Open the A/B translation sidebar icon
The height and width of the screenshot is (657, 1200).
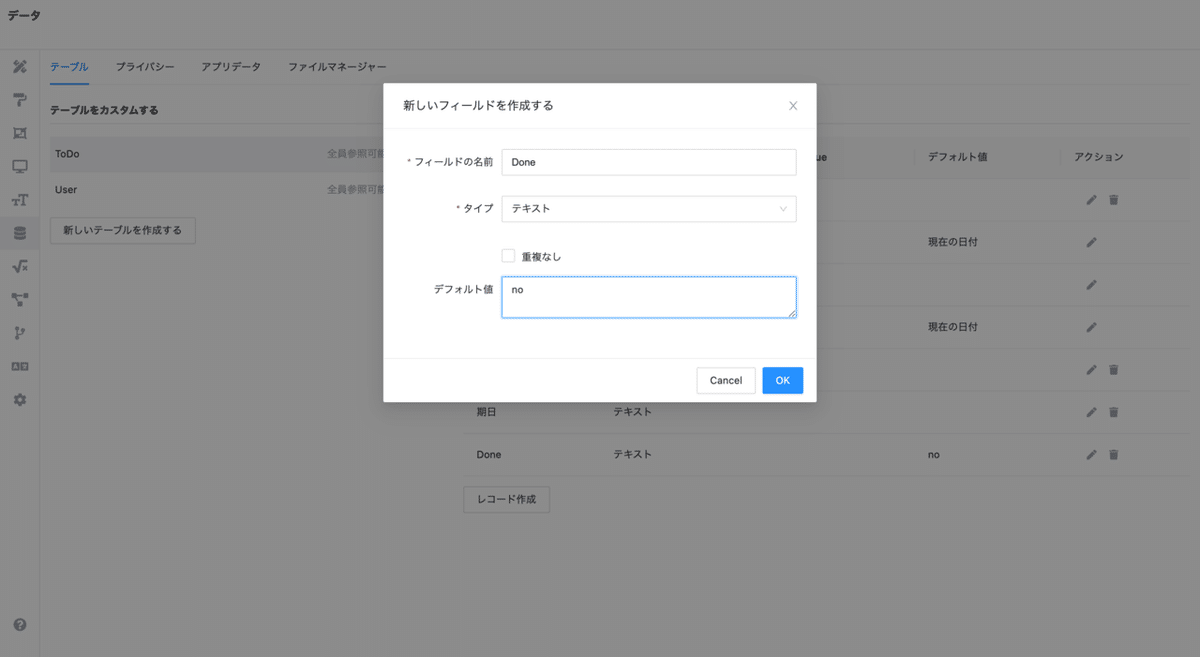click(x=19, y=366)
